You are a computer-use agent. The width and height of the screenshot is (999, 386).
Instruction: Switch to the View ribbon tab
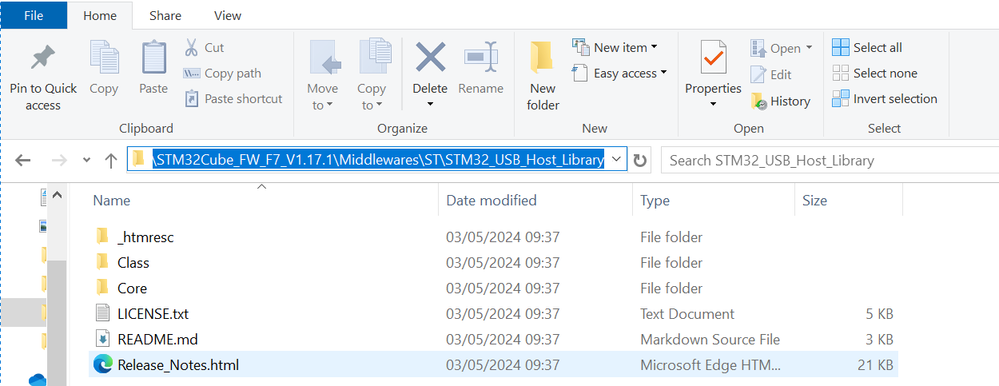pyautogui.click(x=227, y=16)
